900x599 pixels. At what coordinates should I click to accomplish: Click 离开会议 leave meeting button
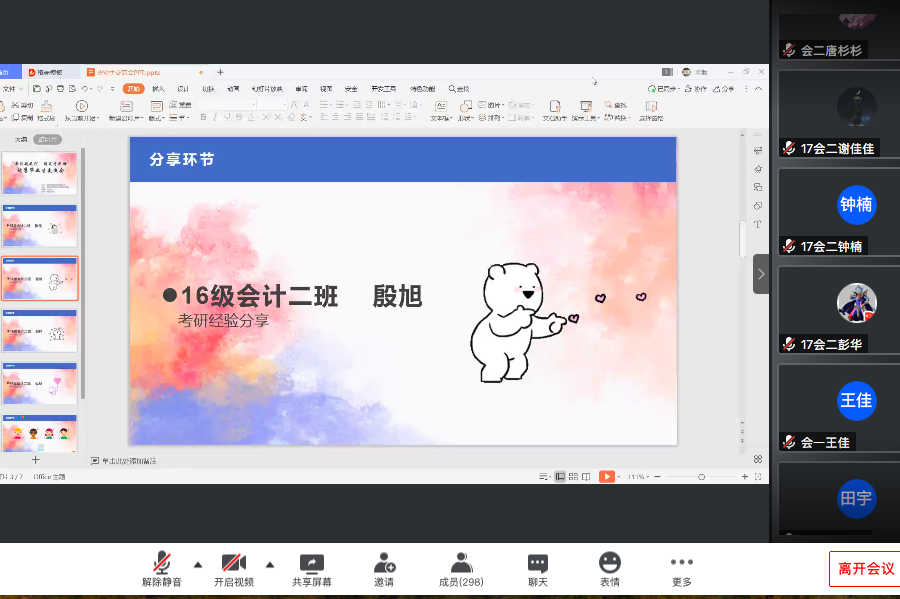click(x=865, y=569)
